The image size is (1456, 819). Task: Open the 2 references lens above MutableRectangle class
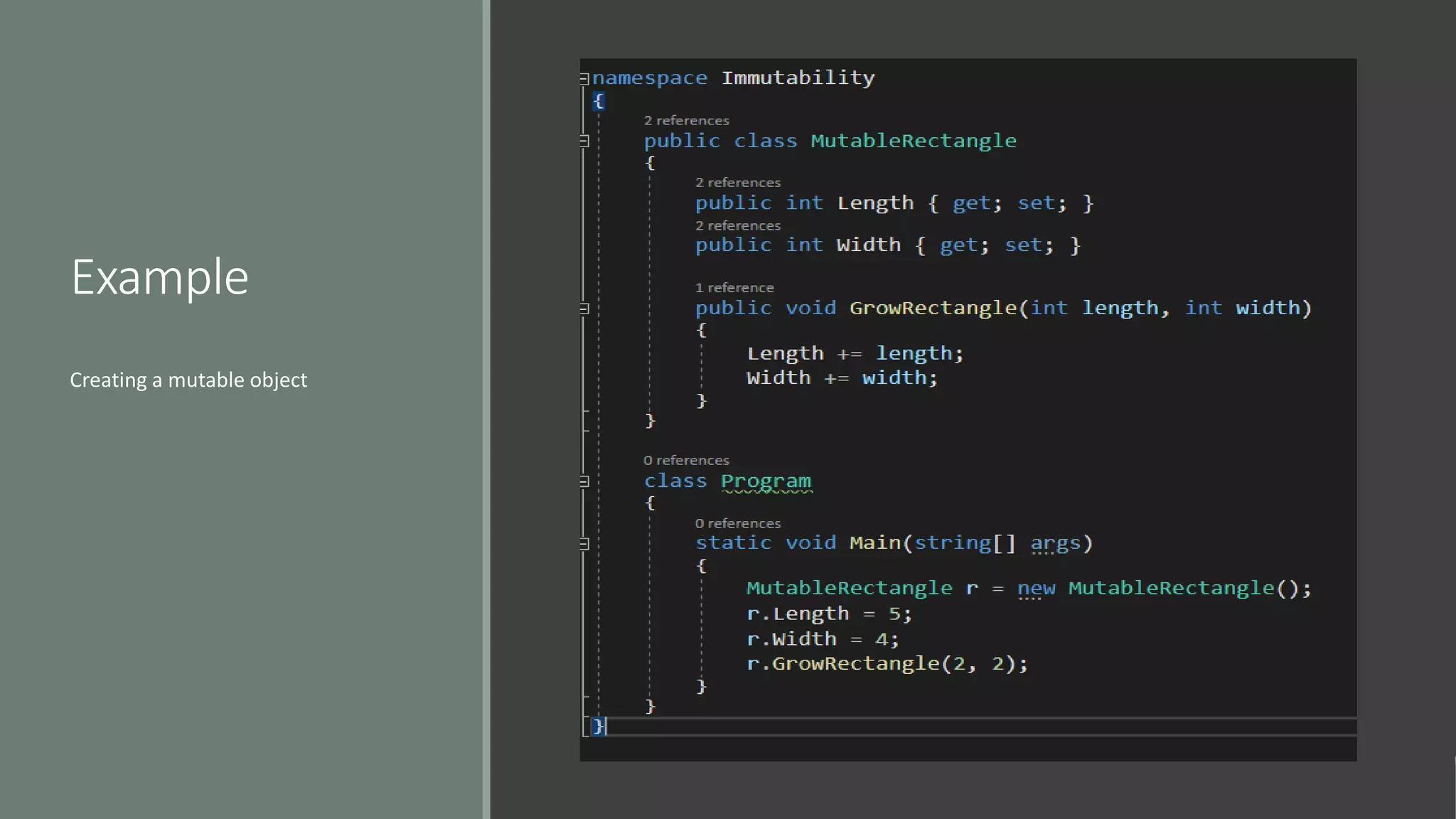tap(686, 121)
